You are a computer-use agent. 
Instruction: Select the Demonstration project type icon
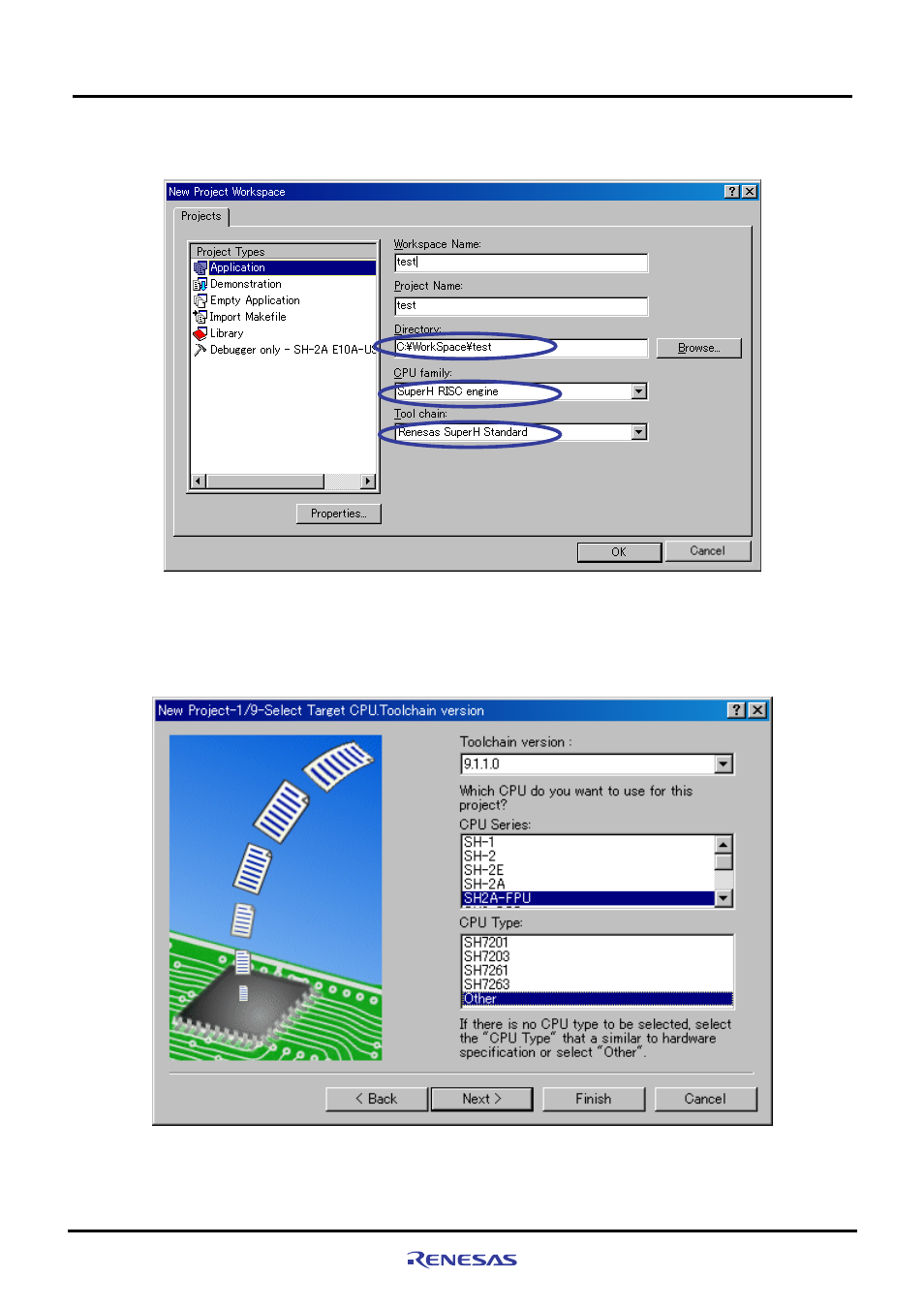coord(200,284)
